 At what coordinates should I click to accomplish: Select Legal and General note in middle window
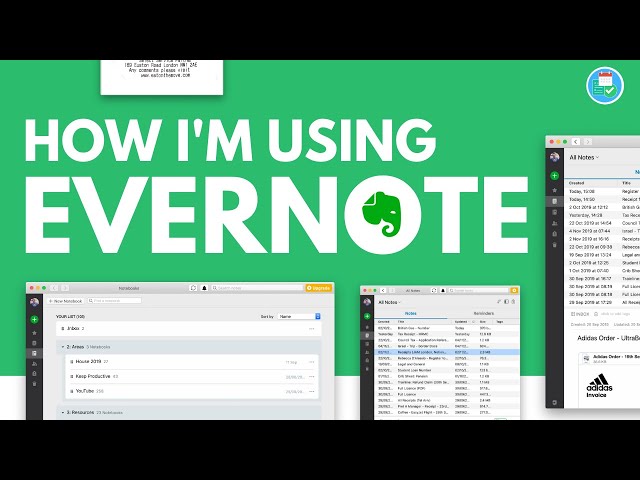tap(447, 364)
